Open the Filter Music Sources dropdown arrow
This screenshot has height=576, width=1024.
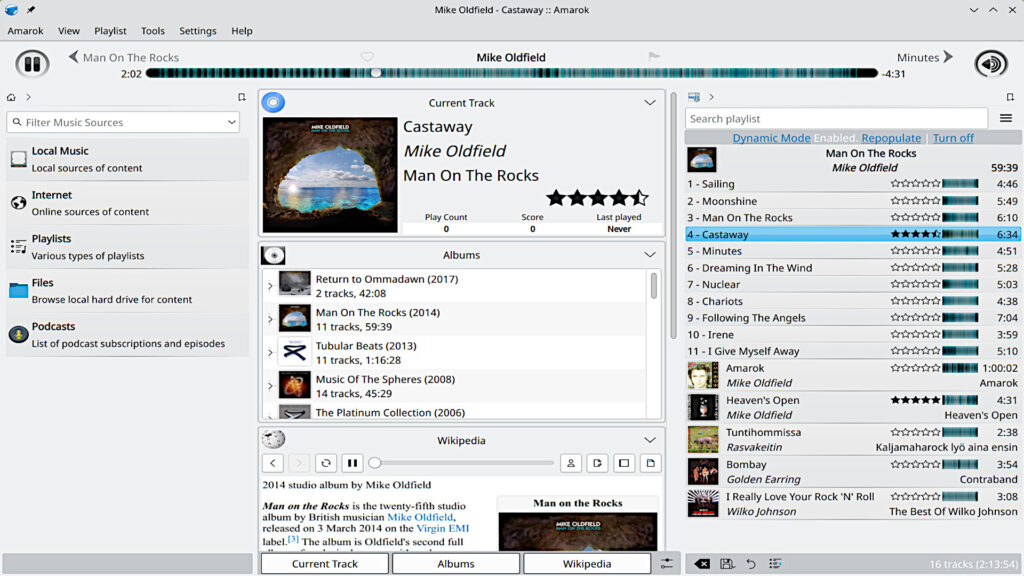232,122
